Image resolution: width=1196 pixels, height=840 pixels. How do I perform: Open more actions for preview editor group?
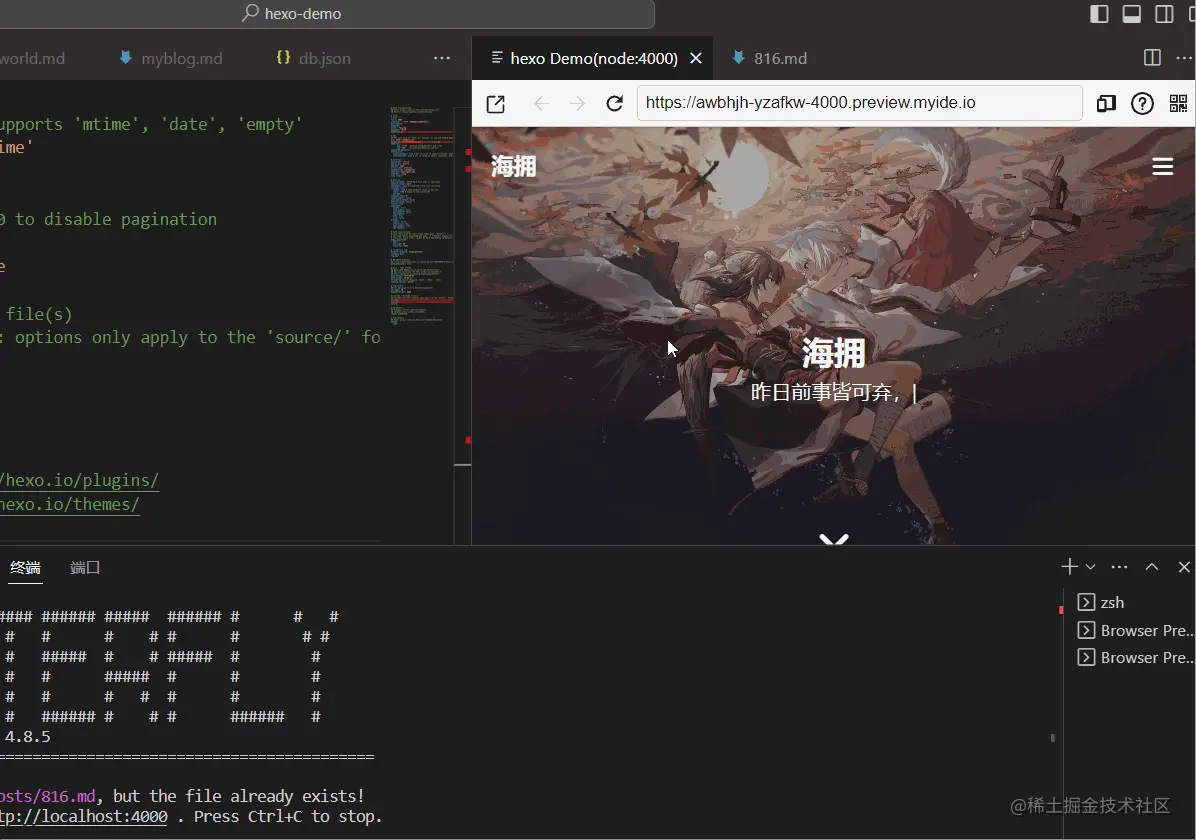(x=1184, y=58)
